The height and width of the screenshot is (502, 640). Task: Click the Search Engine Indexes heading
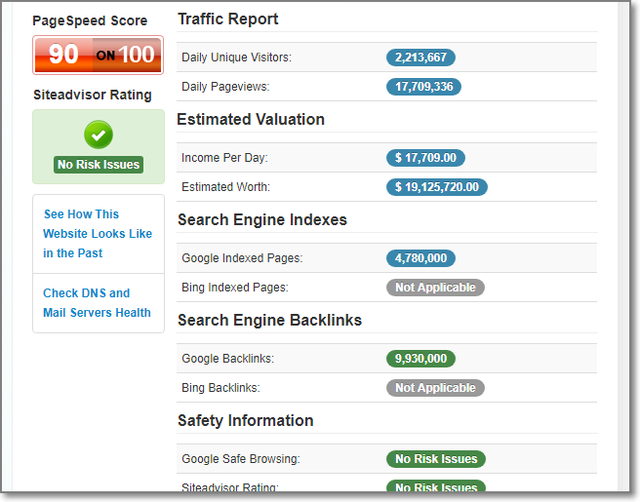pyautogui.click(x=262, y=220)
